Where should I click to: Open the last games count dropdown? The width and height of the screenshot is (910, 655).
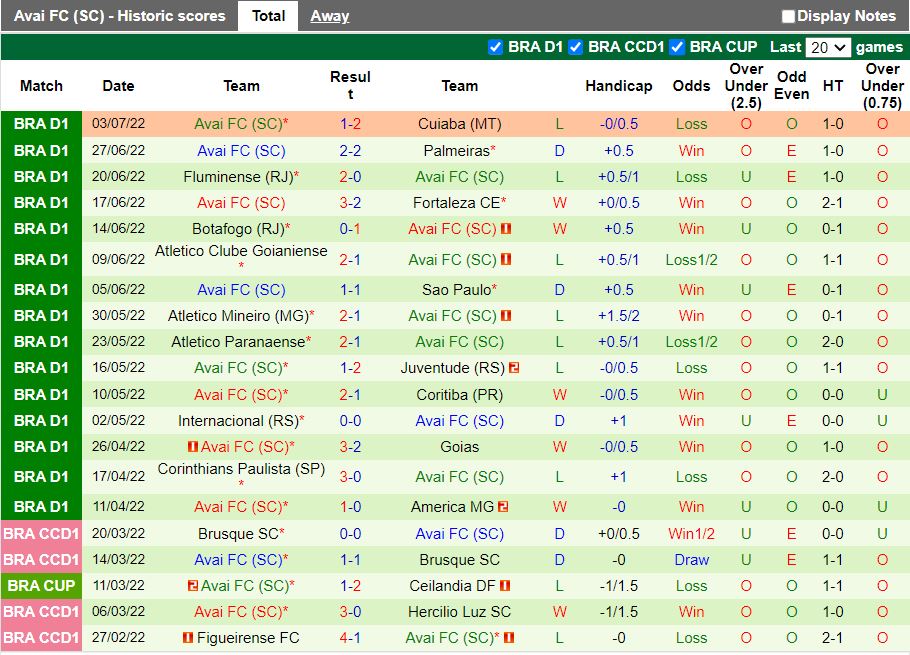(x=829, y=46)
